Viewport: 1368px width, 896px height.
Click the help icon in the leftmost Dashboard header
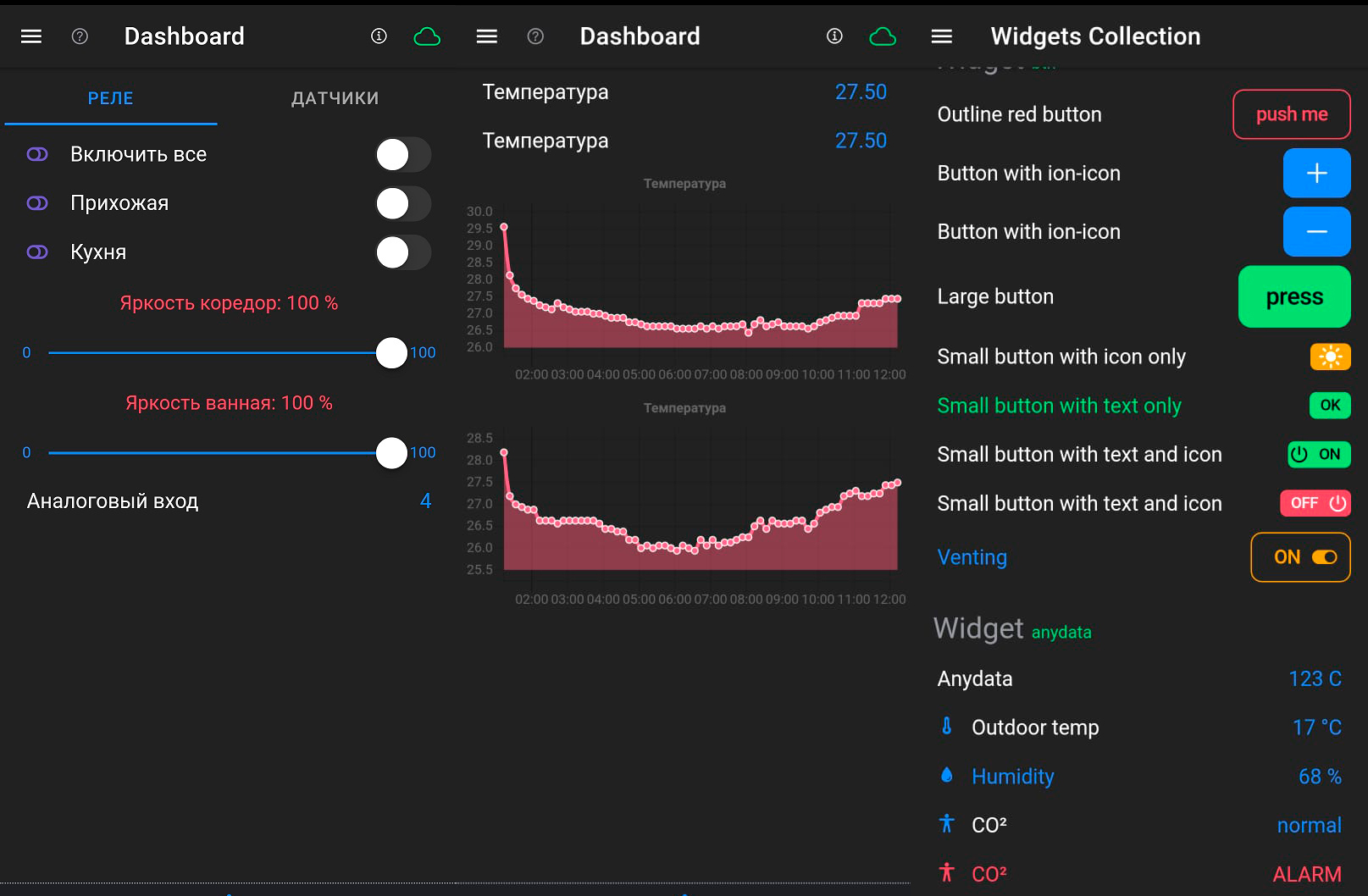coord(80,36)
